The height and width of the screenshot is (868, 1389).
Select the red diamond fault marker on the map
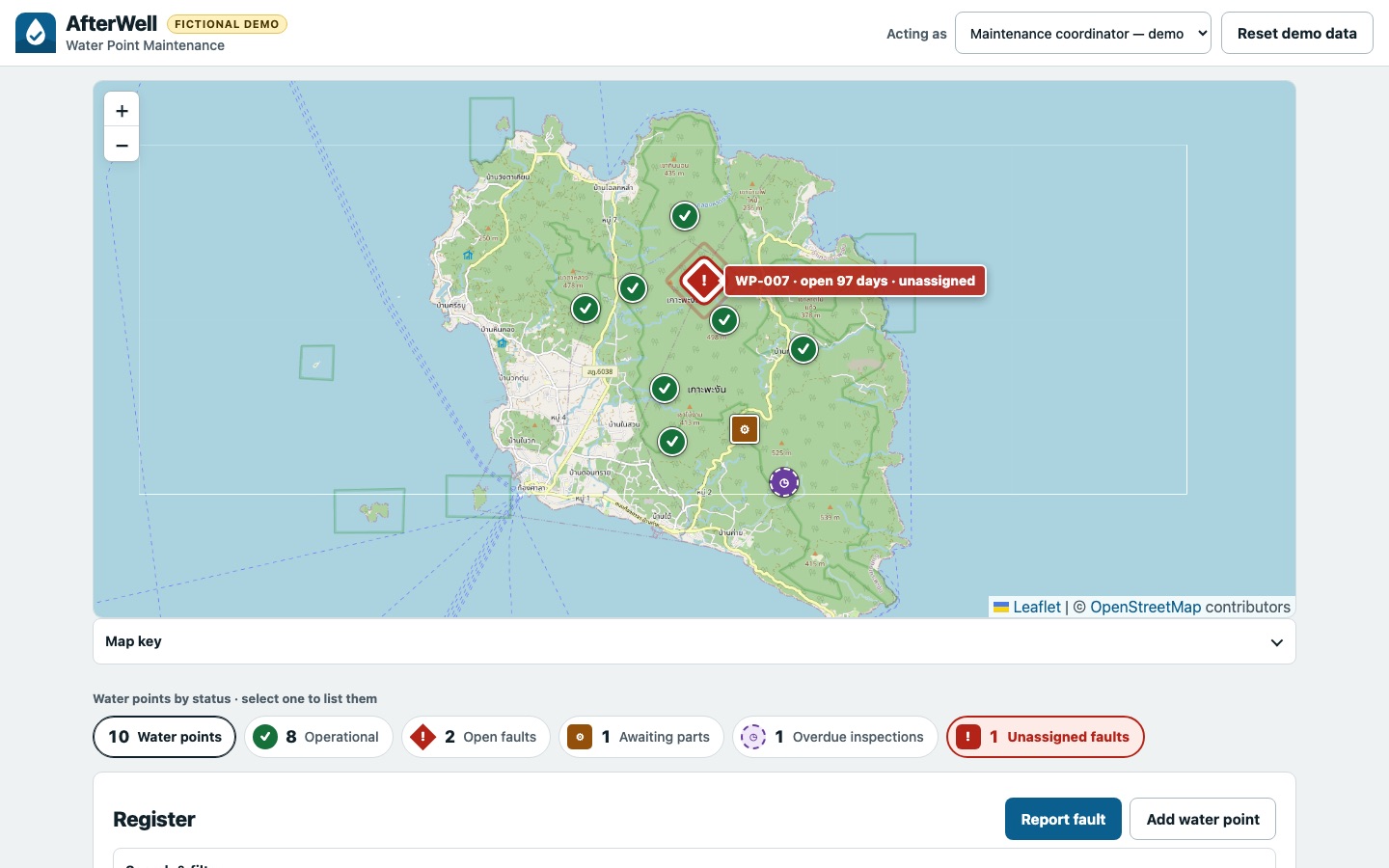703,281
